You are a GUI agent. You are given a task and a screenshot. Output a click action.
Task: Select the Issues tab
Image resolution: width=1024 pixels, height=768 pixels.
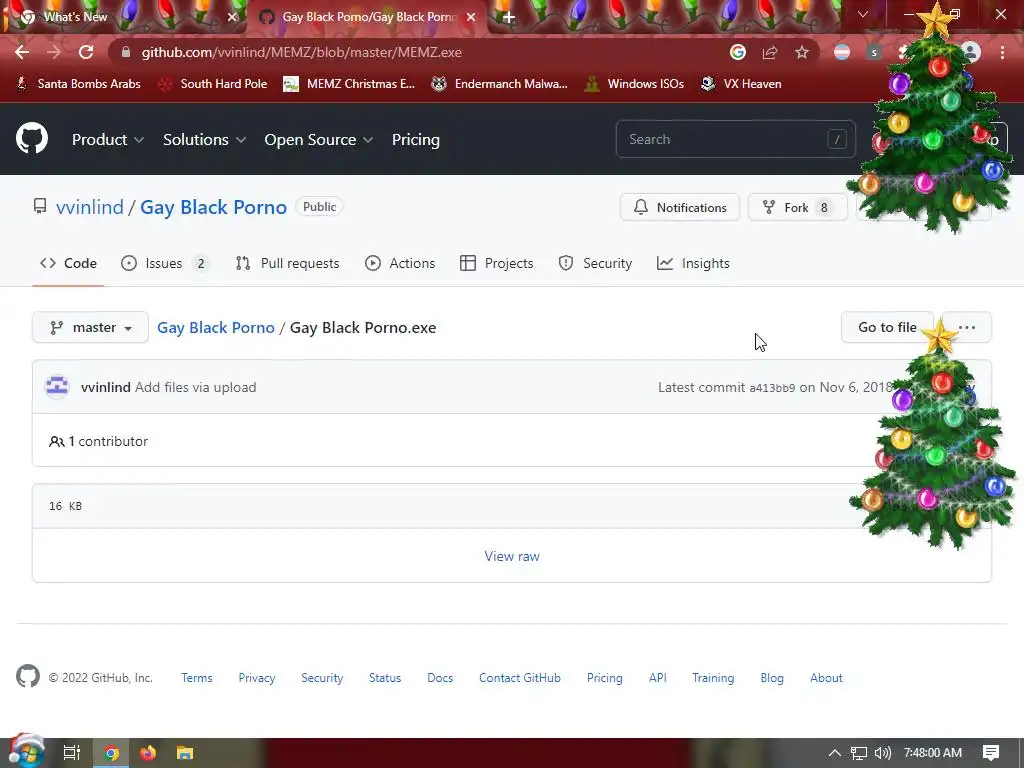coord(165,263)
